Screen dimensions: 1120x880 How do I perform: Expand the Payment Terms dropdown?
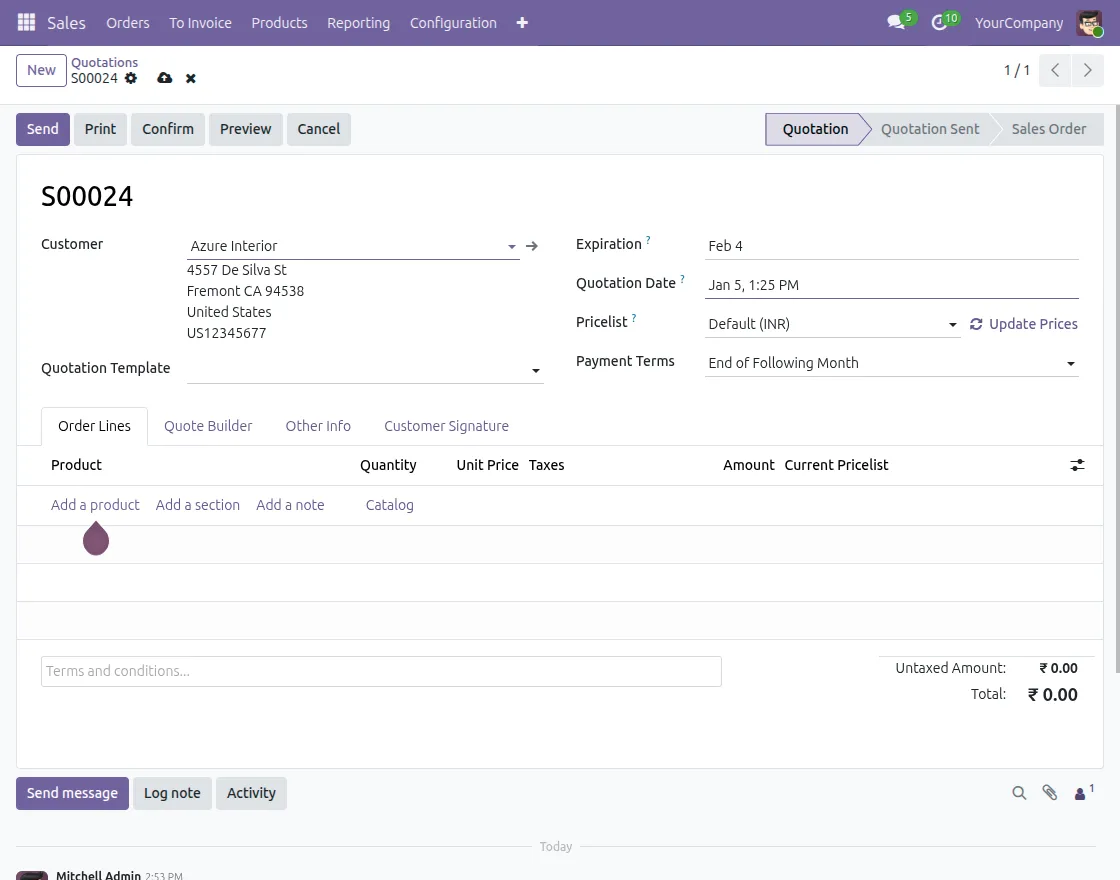point(1070,364)
